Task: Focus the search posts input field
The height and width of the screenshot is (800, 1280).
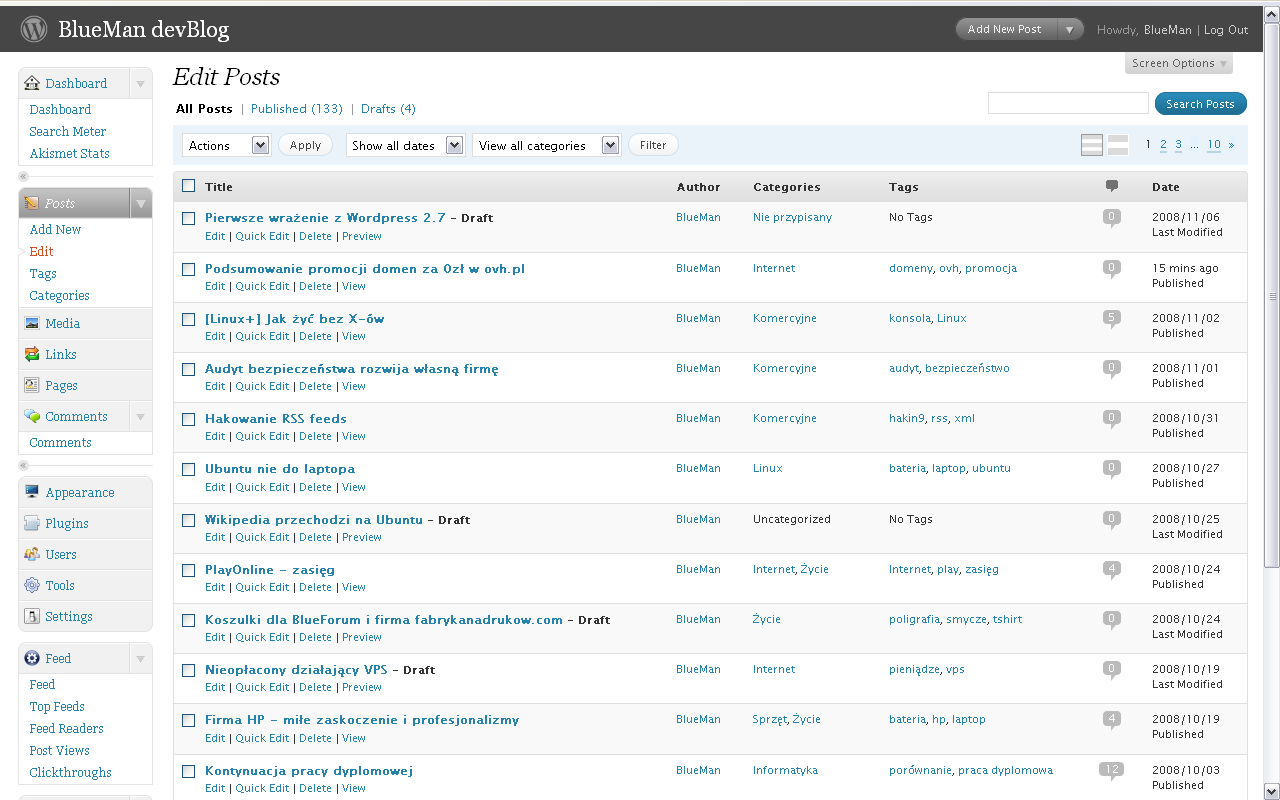Action: coord(1068,103)
